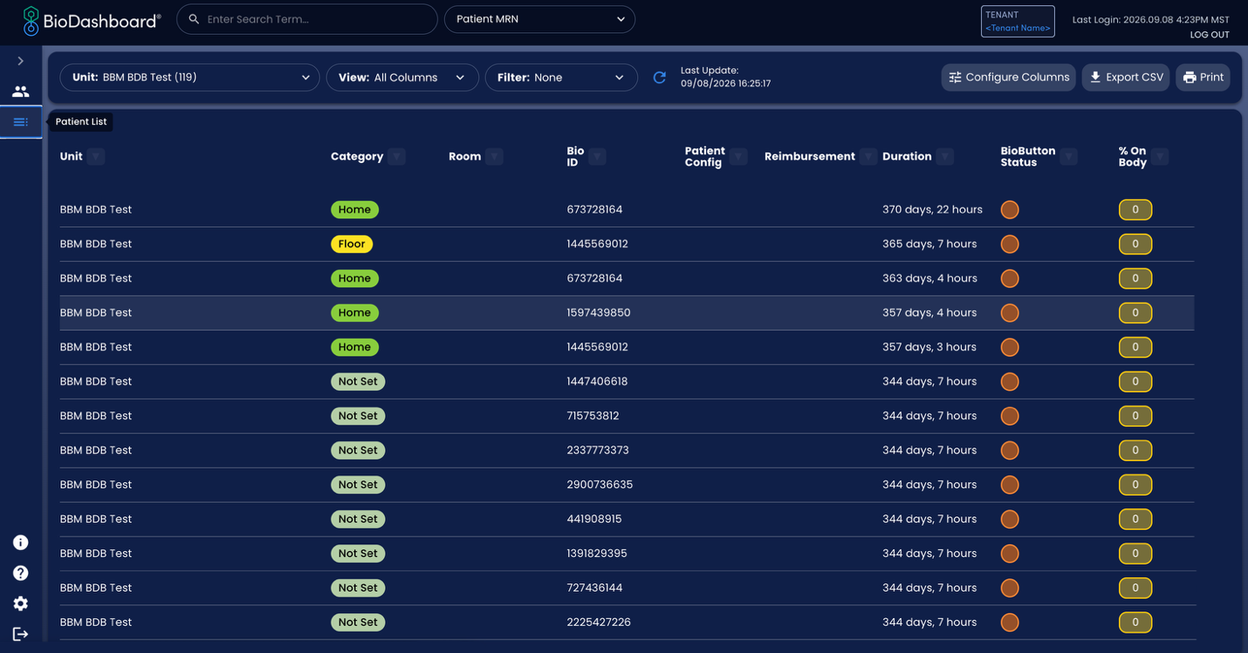The height and width of the screenshot is (653, 1248).
Task: Open the Unit selector dropdown
Action: click(x=190, y=77)
